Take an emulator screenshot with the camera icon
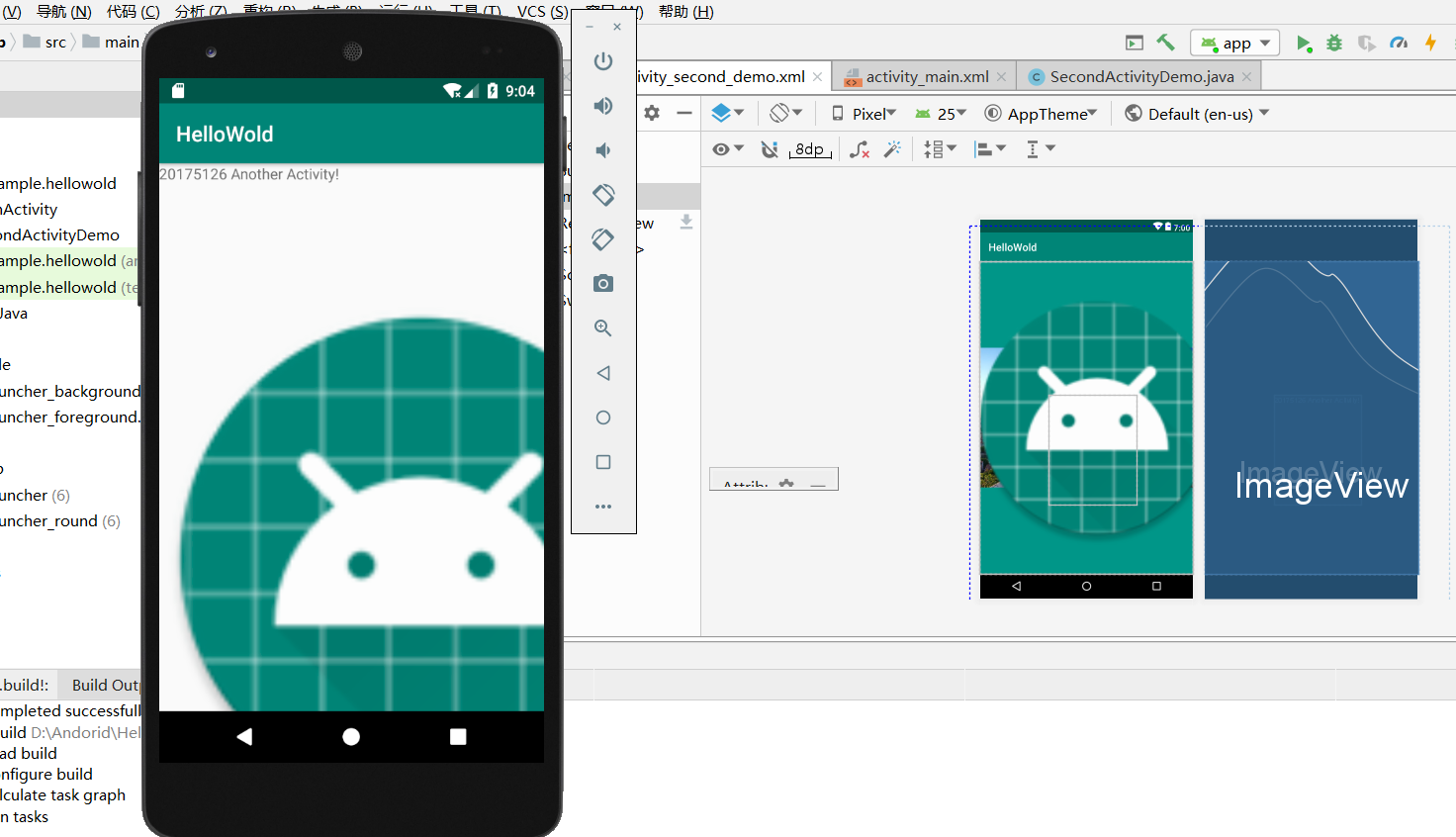The image size is (1456, 837). point(603,284)
